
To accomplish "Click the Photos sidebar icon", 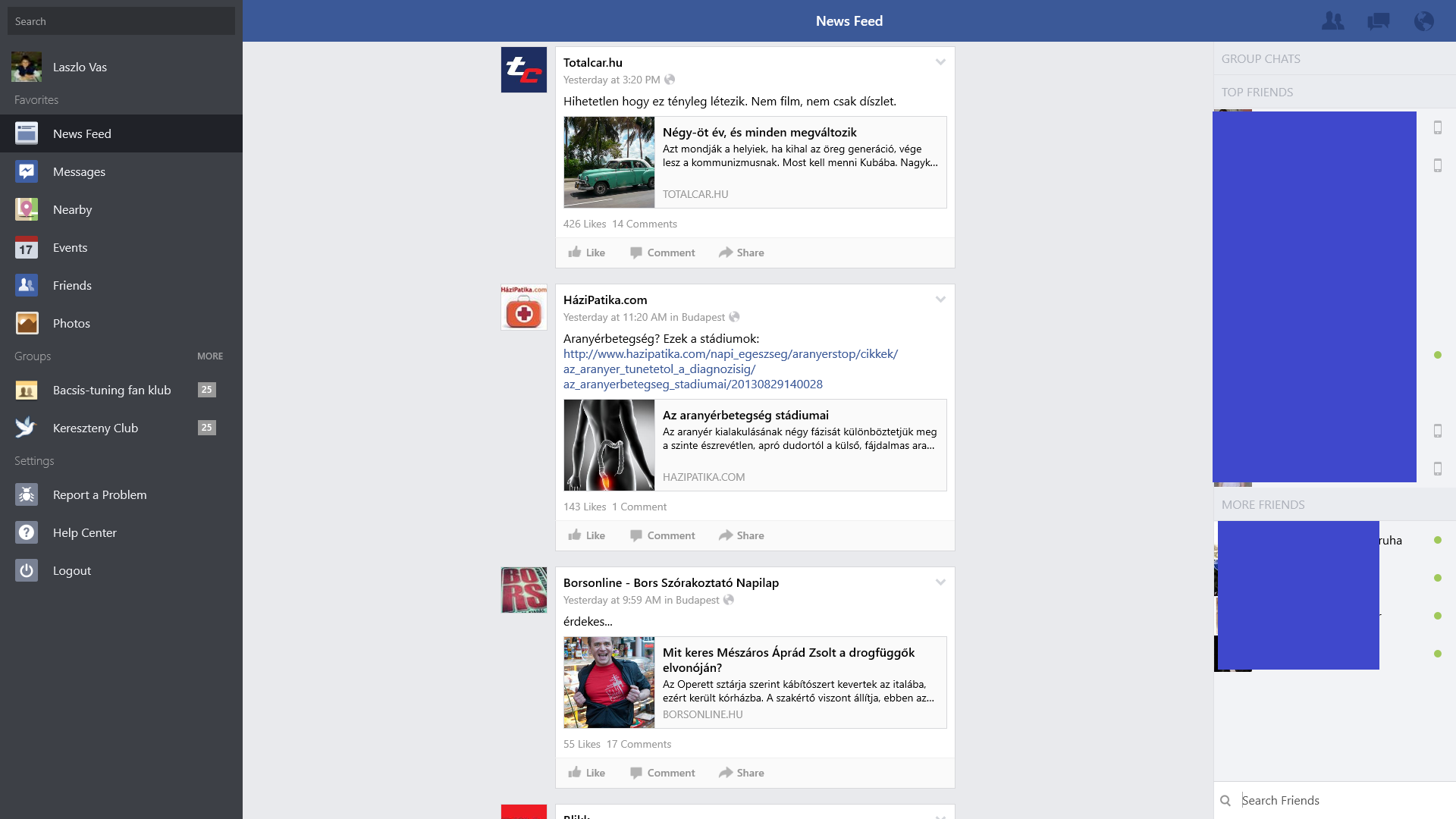I will [27, 323].
